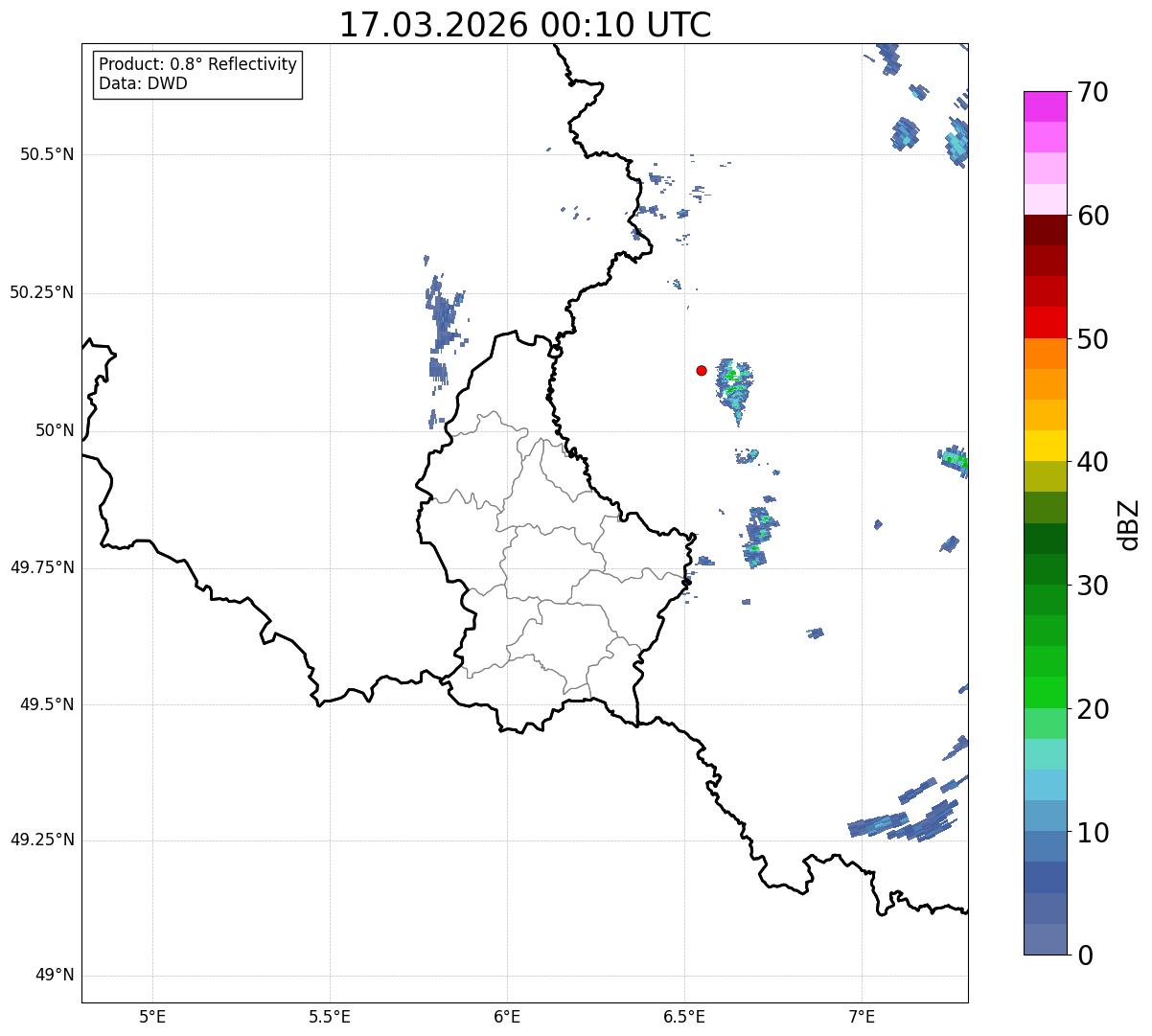Click the 49.5°N latitude label
This screenshot has height=1036, width=1152.
click(47, 704)
